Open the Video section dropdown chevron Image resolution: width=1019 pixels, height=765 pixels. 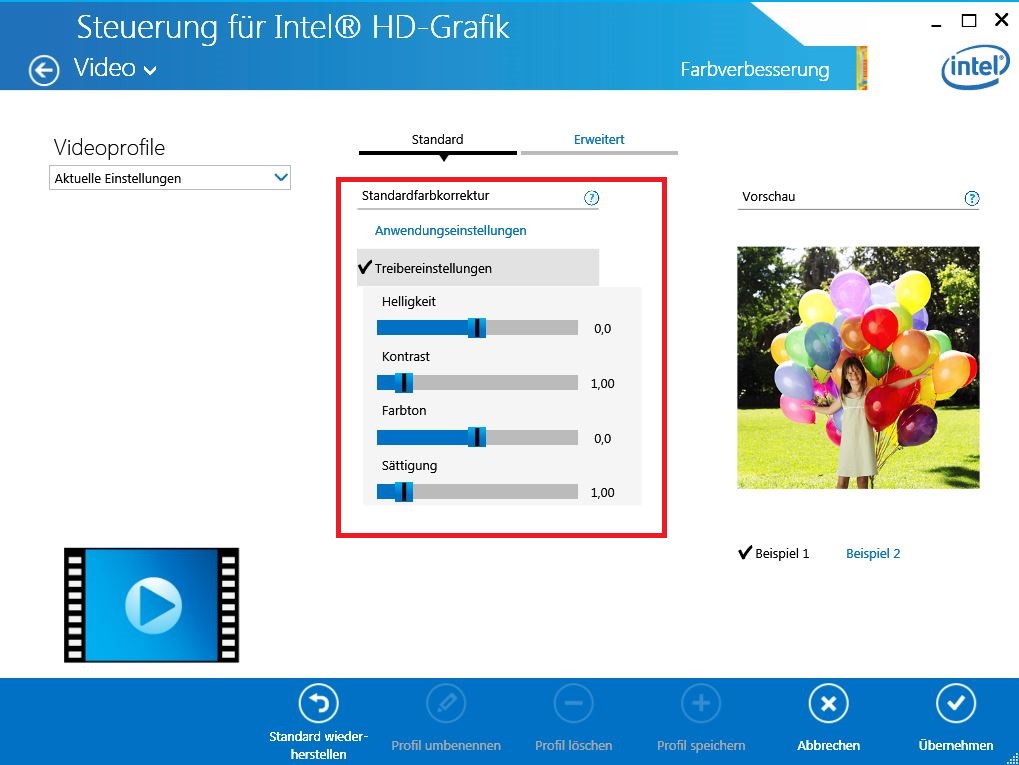pos(150,70)
